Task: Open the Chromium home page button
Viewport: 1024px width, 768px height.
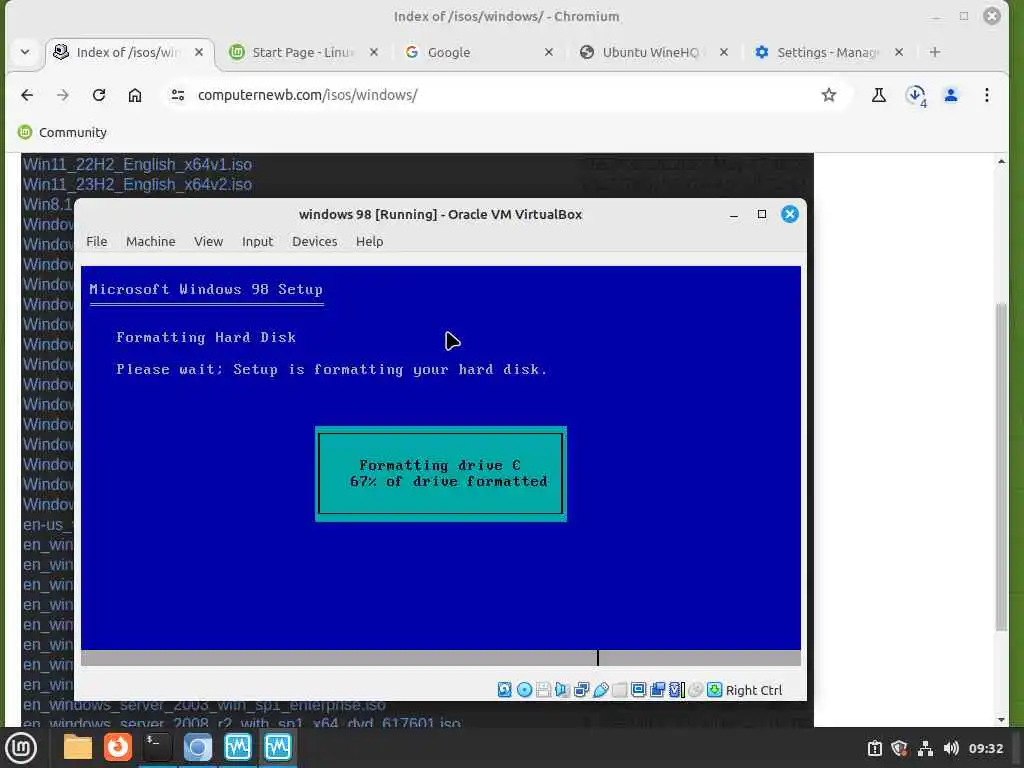Action: [x=135, y=95]
